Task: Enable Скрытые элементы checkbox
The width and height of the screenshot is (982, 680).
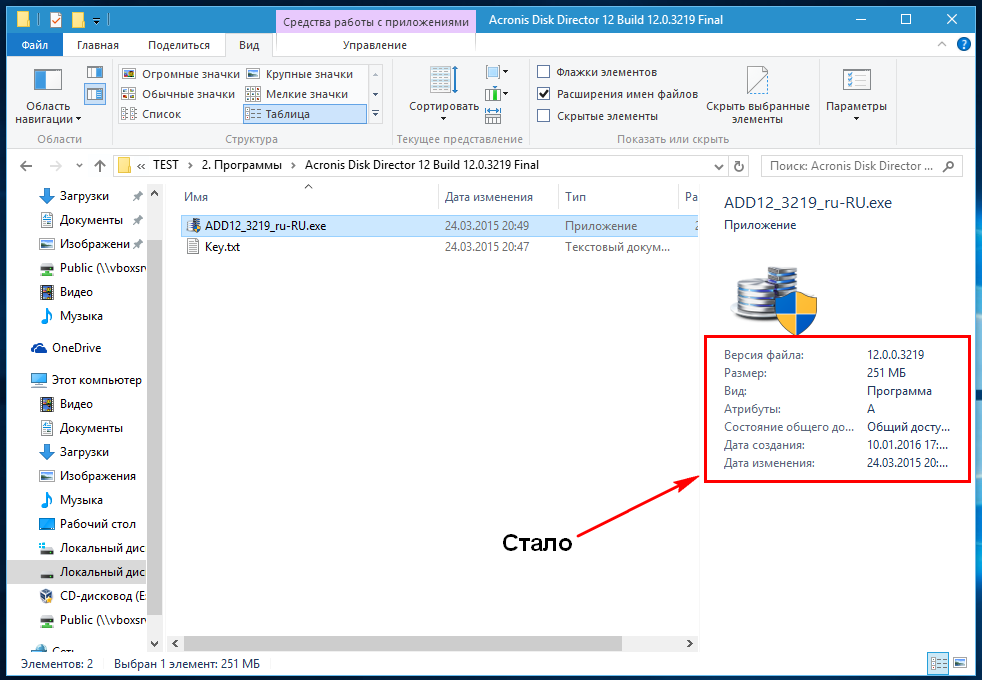Action: pyautogui.click(x=544, y=116)
